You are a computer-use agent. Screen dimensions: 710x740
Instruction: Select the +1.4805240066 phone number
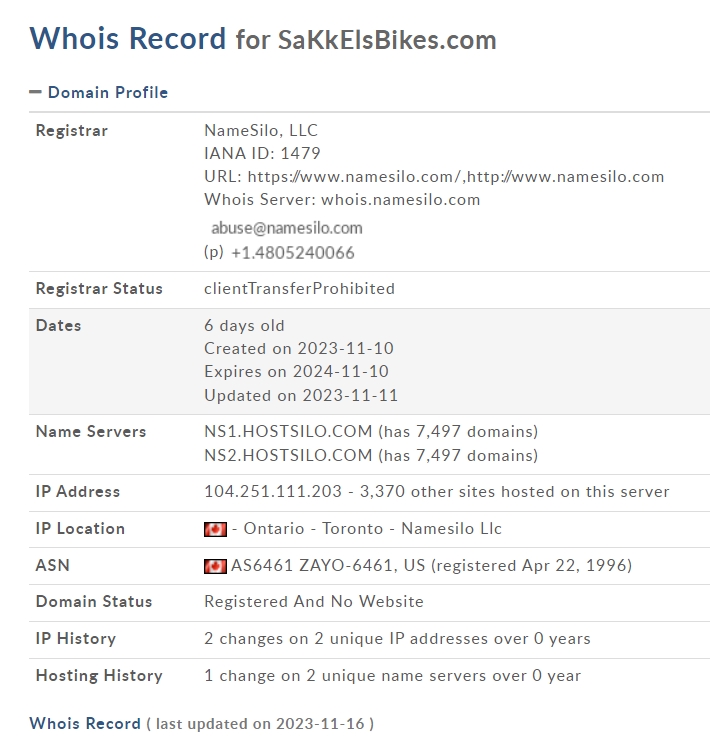pyautogui.click(x=293, y=253)
